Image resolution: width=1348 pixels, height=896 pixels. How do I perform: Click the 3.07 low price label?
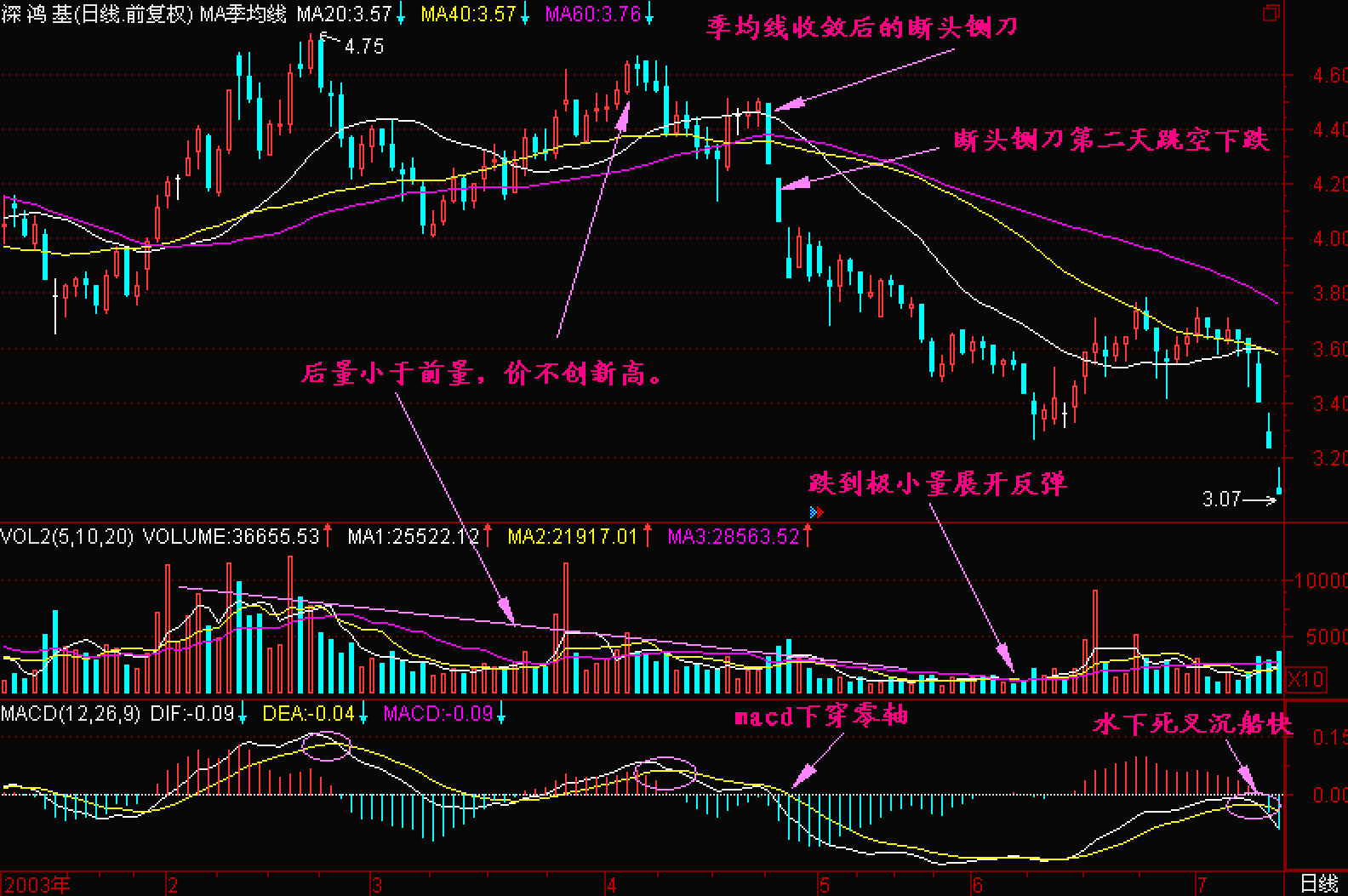pyautogui.click(x=1221, y=499)
